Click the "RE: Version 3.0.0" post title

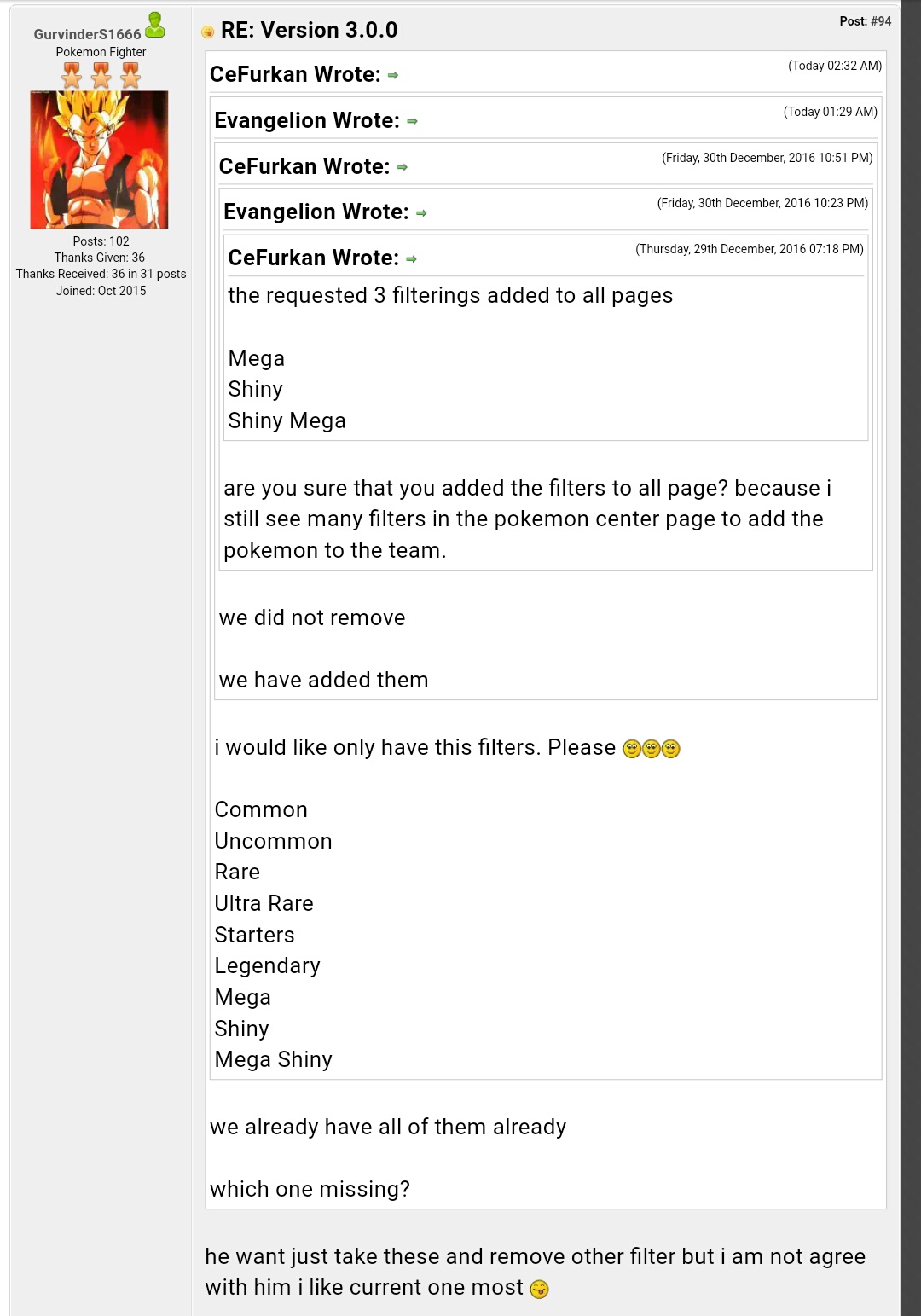click(x=309, y=31)
